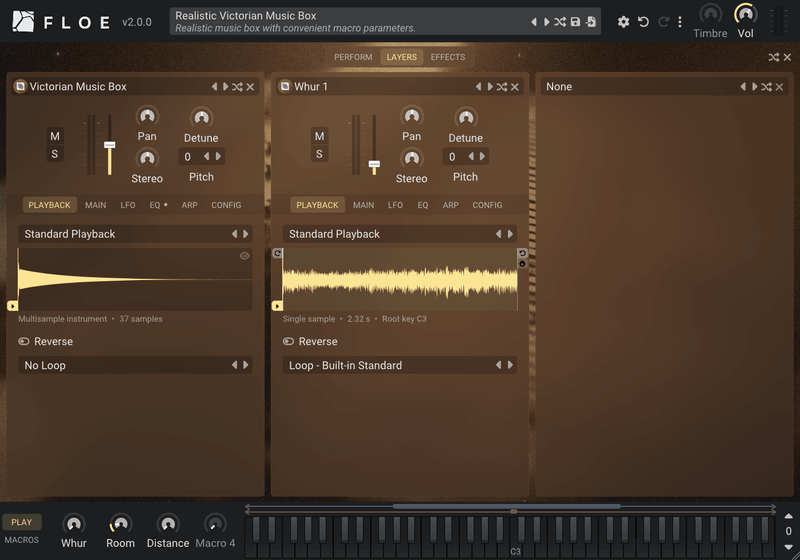Randomise the Whur 1 layer instrument
800x560 pixels.
pos(502,87)
